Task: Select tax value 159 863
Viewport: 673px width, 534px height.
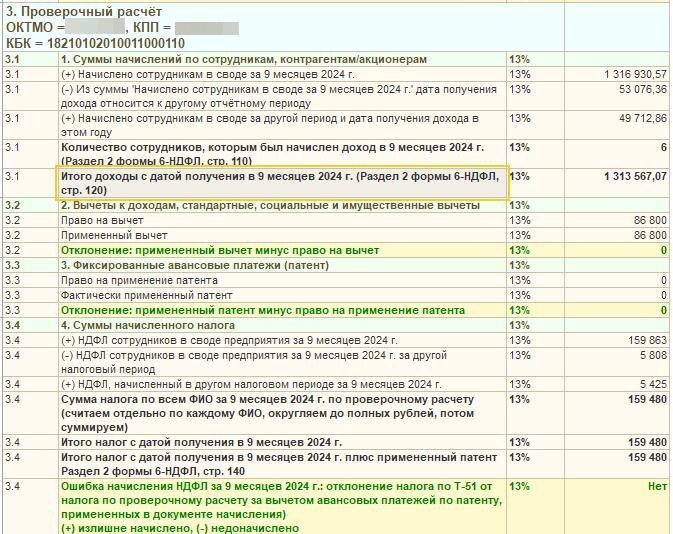Action: tap(648, 340)
